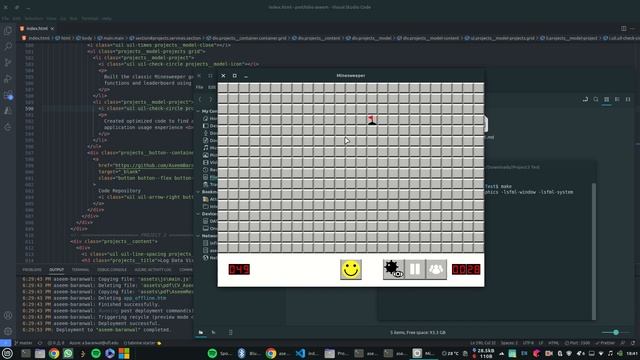Click Prettier in VS Code status bar
Screen dimensions: 640x360
click(x=605, y=343)
